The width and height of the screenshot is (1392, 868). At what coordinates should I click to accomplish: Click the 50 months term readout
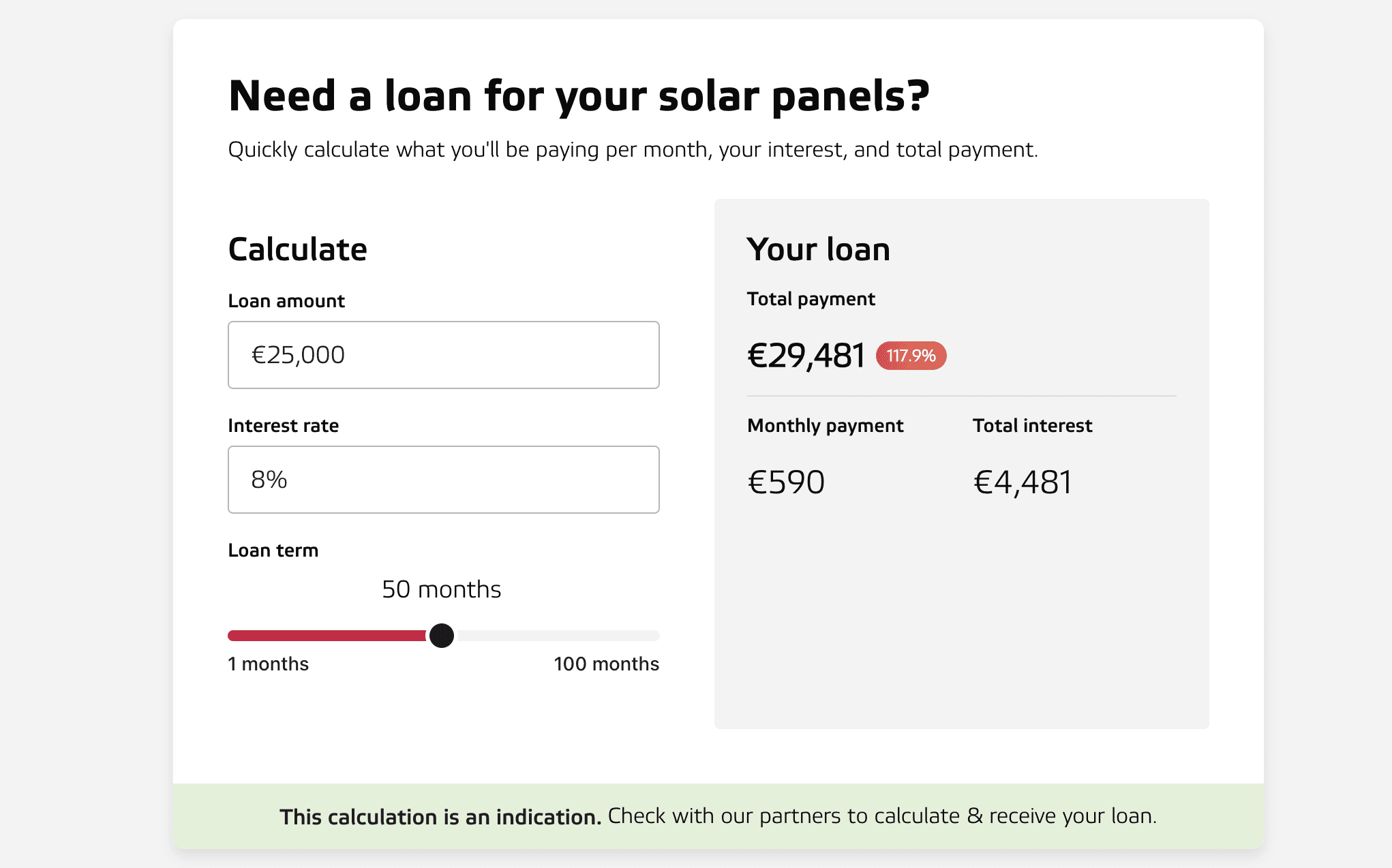442,589
